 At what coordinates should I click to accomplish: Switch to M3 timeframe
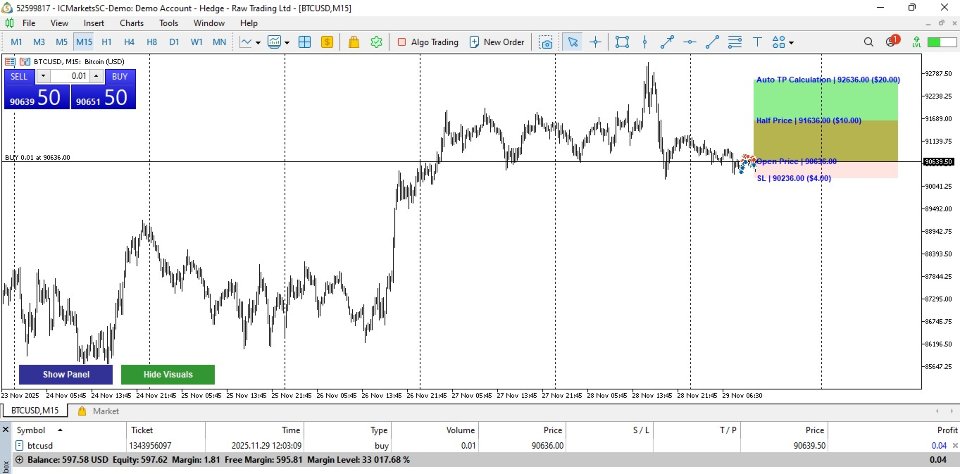pyautogui.click(x=39, y=42)
